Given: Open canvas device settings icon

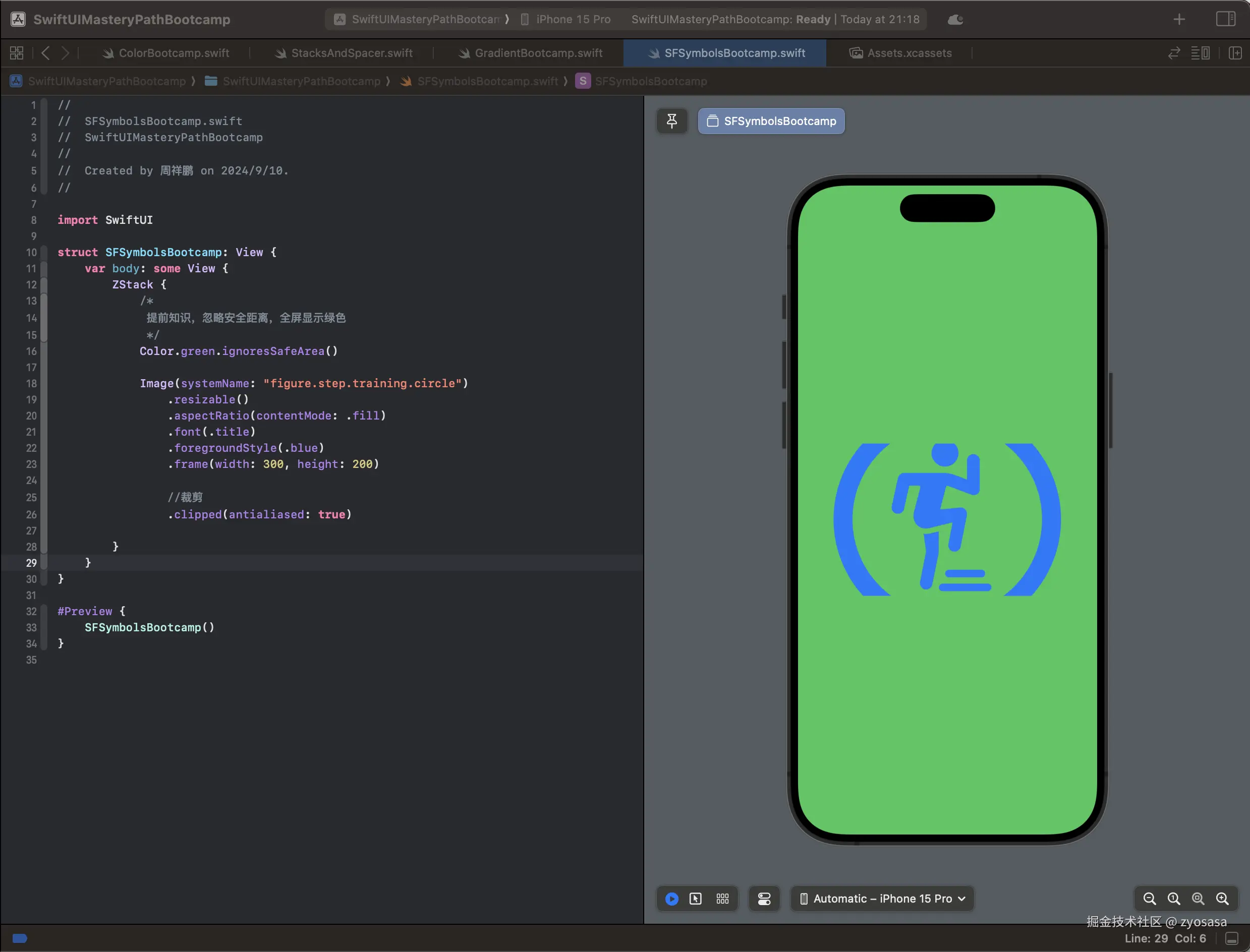Looking at the screenshot, I should (764, 899).
